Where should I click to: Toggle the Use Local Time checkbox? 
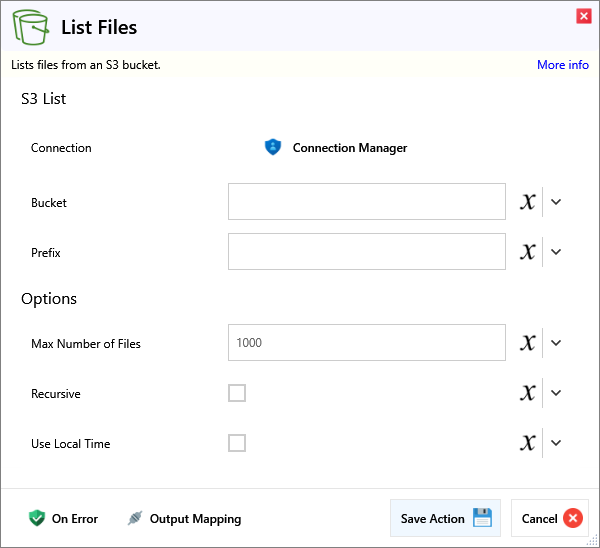pyautogui.click(x=237, y=443)
